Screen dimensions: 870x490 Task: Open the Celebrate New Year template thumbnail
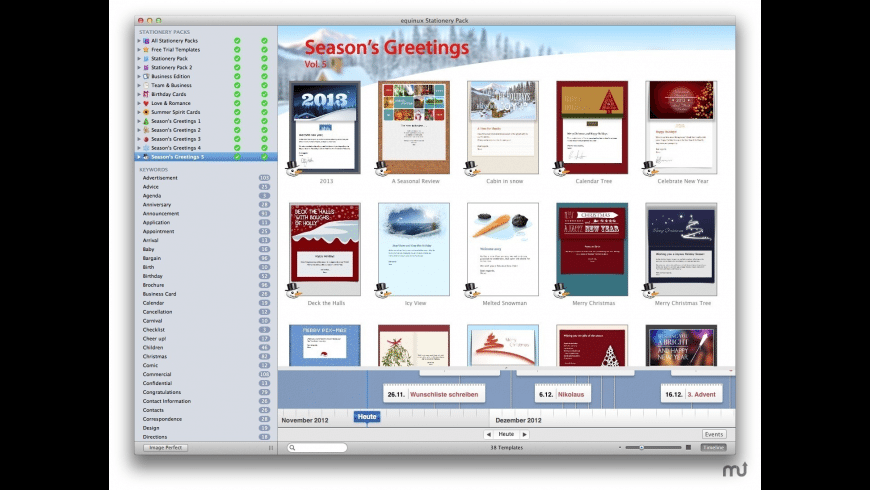tap(681, 127)
